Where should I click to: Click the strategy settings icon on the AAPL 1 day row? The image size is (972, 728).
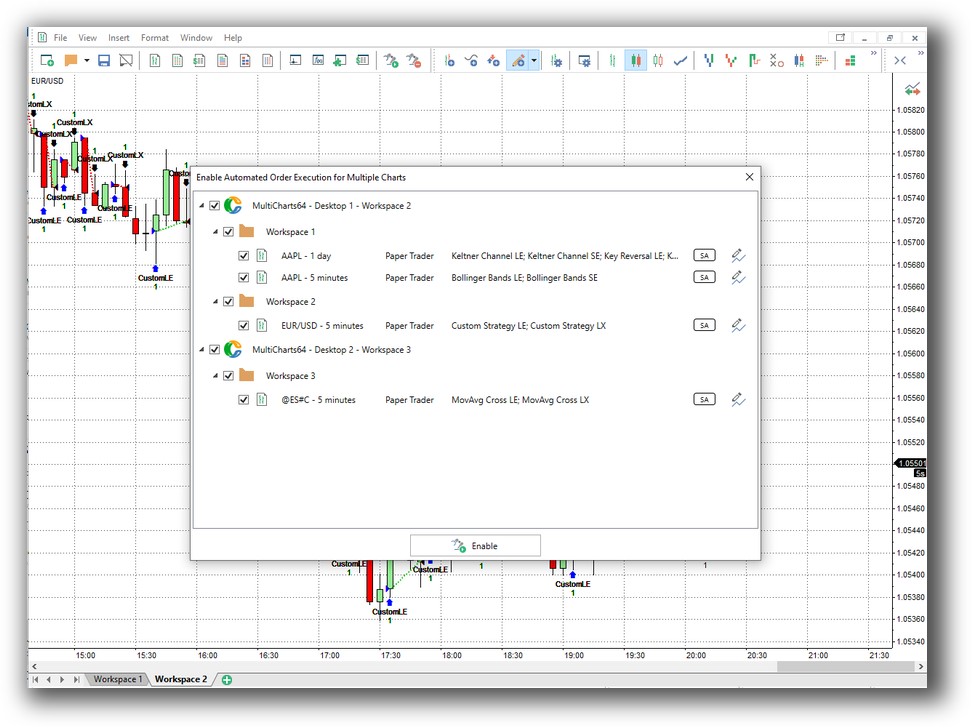tap(738, 255)
